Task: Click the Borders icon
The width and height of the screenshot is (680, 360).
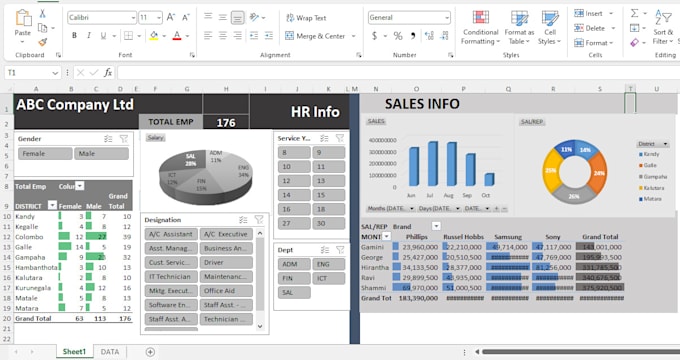Action: [x=128, y=36]
